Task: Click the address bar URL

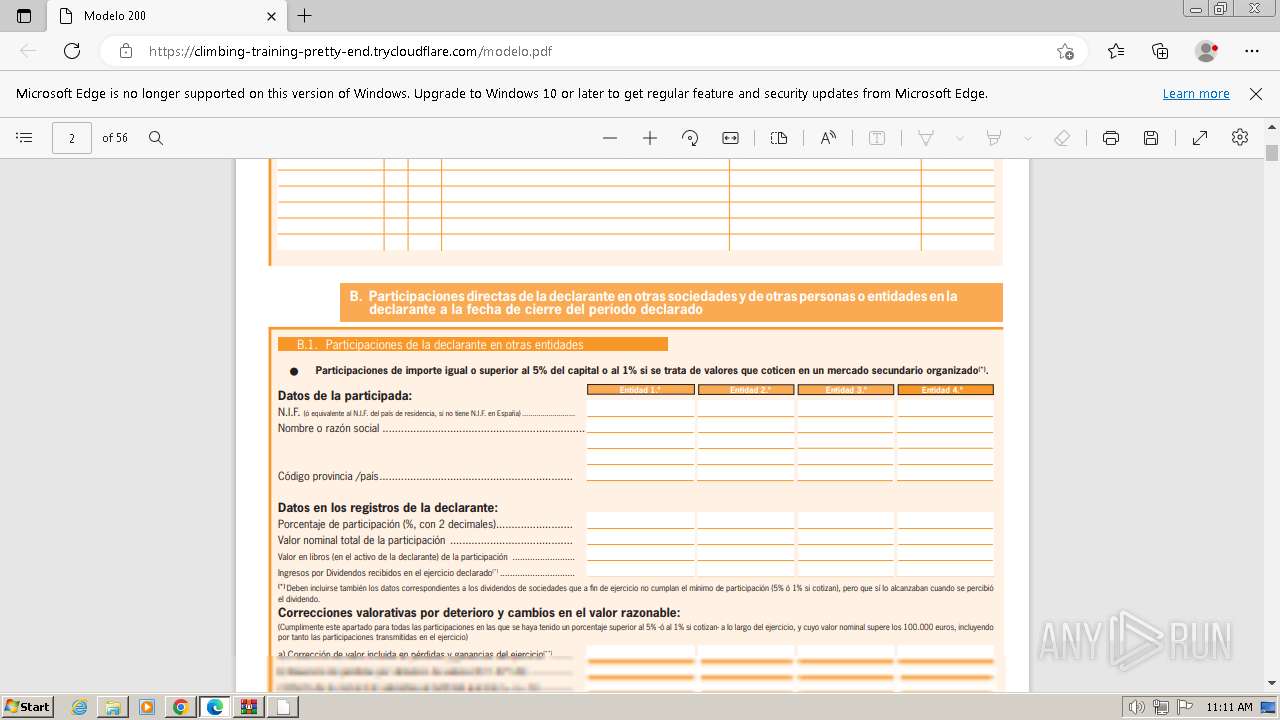Action: coord(350,51)
